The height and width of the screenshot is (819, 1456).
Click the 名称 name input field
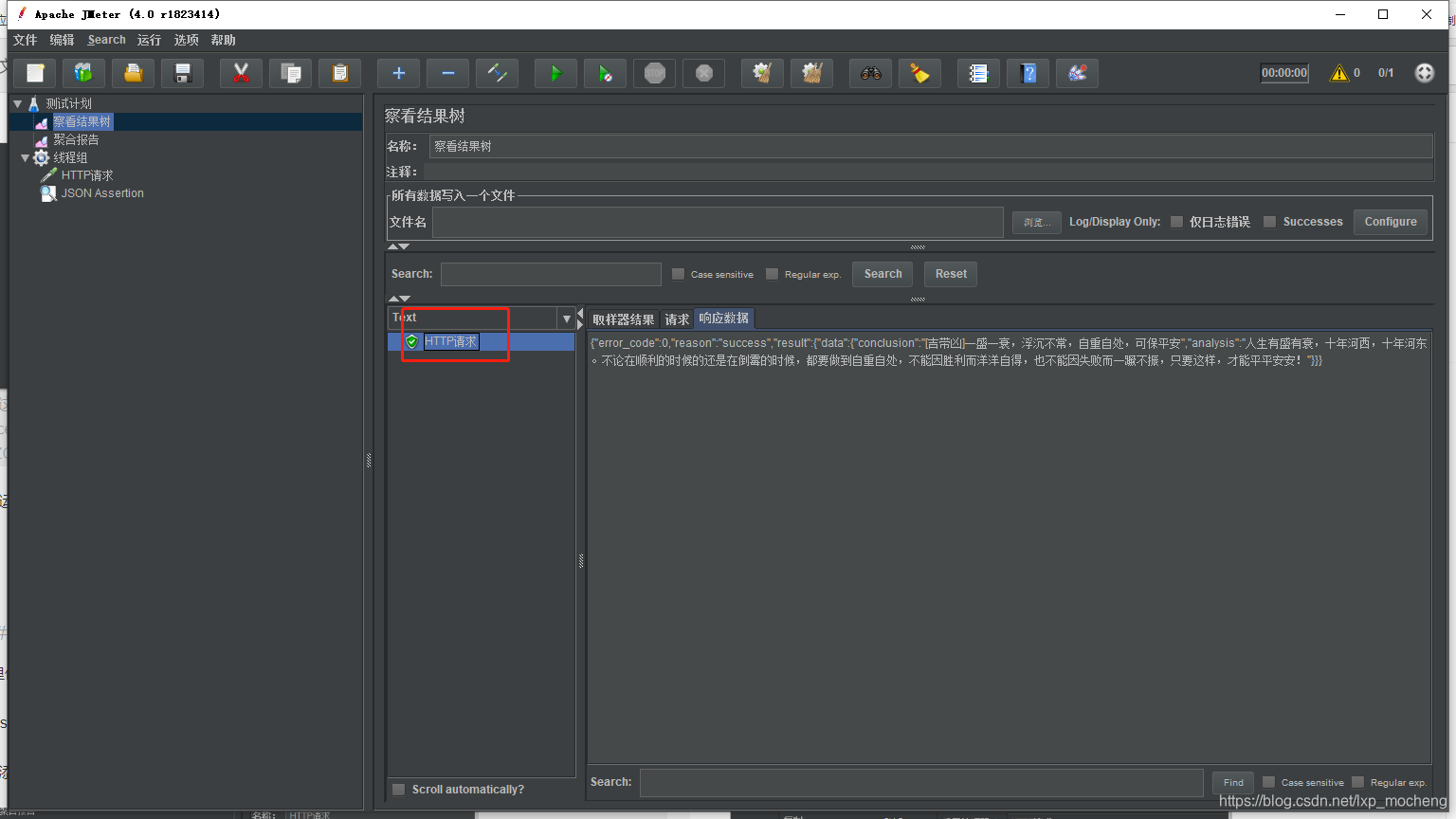click(931, 146)
